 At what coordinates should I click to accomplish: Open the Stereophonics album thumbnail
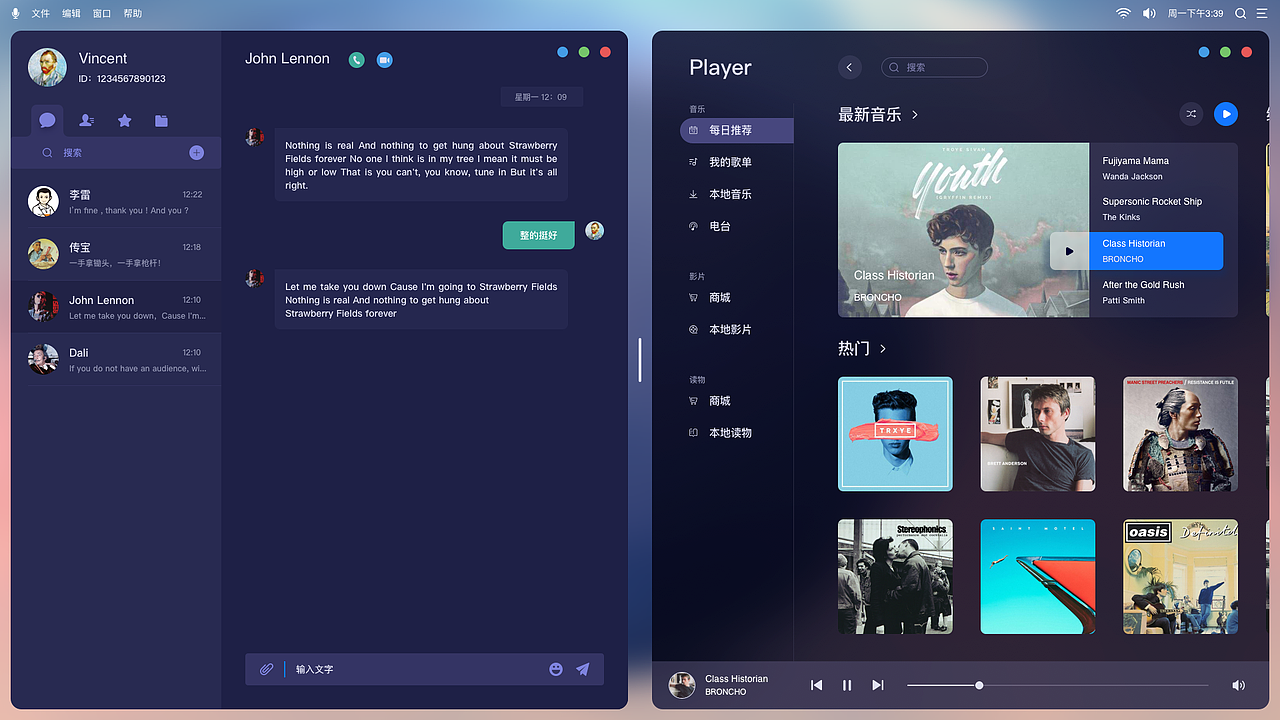pos(895,577)
